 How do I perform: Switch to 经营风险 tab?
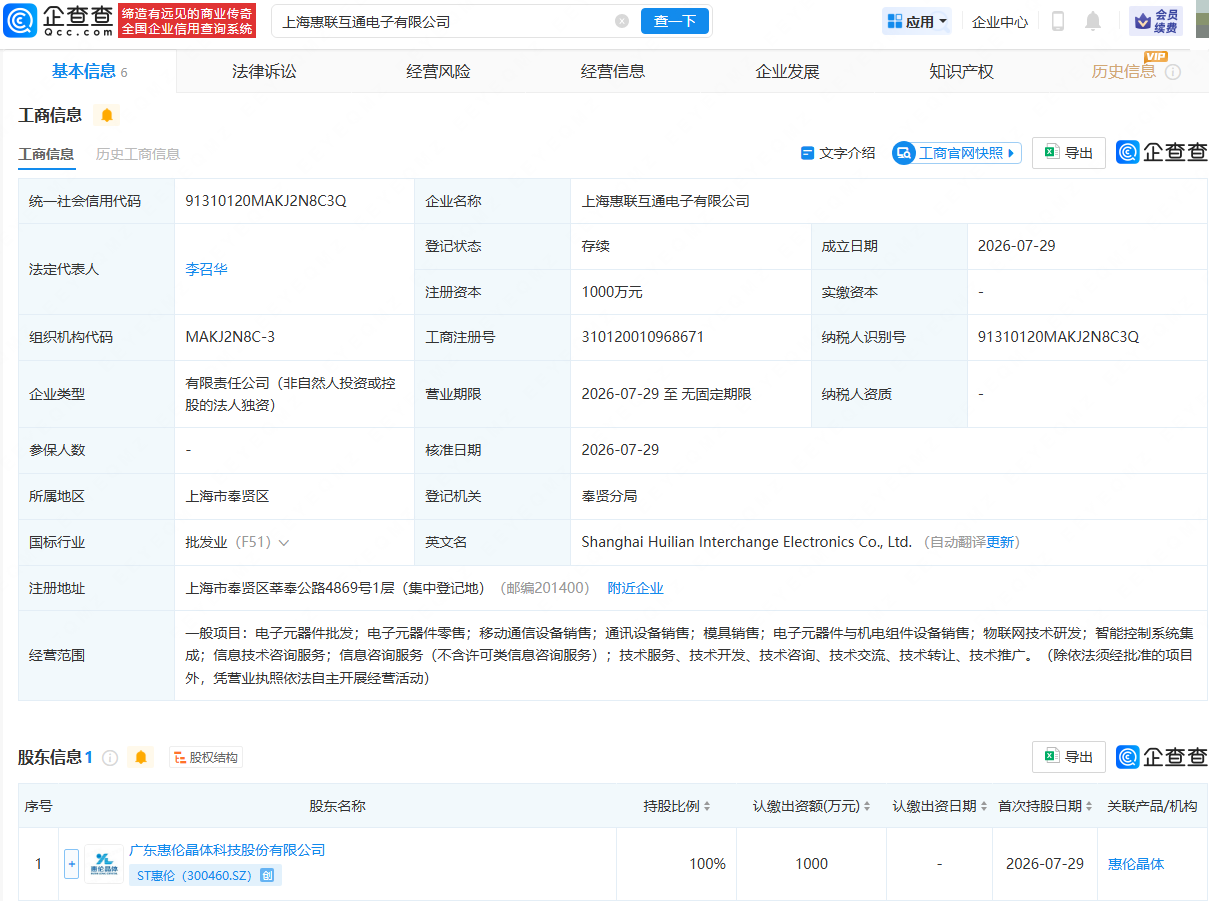pos(438,71)
